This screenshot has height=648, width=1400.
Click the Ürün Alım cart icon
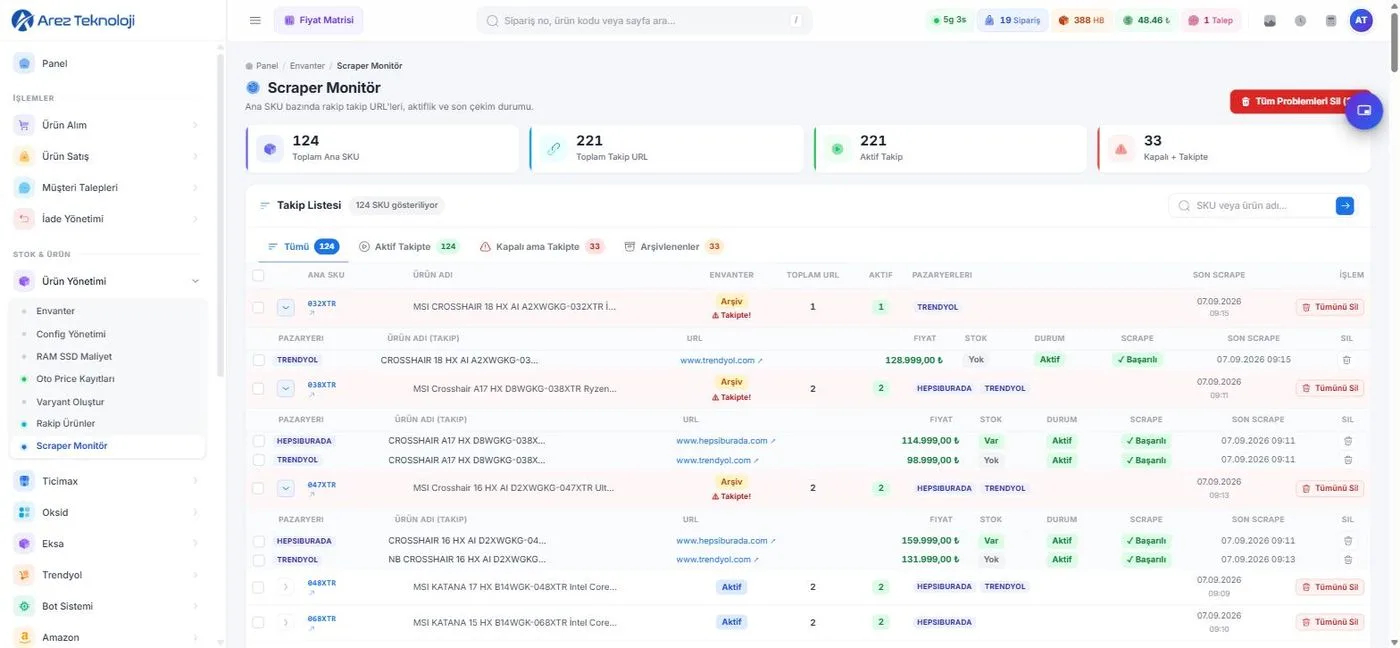click(24, 125)
